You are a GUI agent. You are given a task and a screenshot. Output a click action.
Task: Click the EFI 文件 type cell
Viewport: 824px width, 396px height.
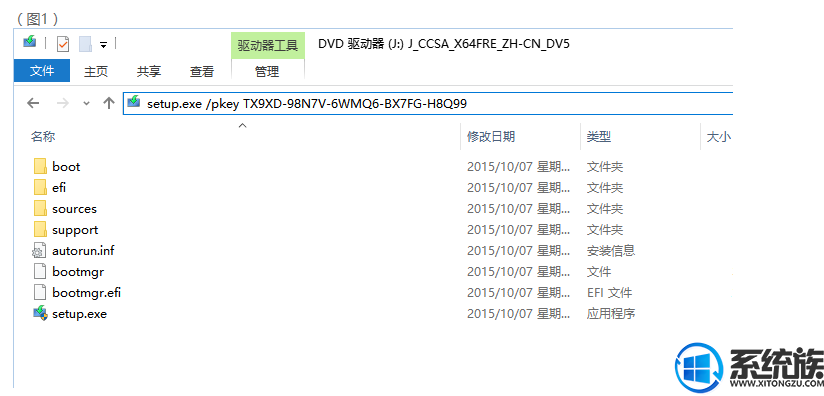[610, 293]
